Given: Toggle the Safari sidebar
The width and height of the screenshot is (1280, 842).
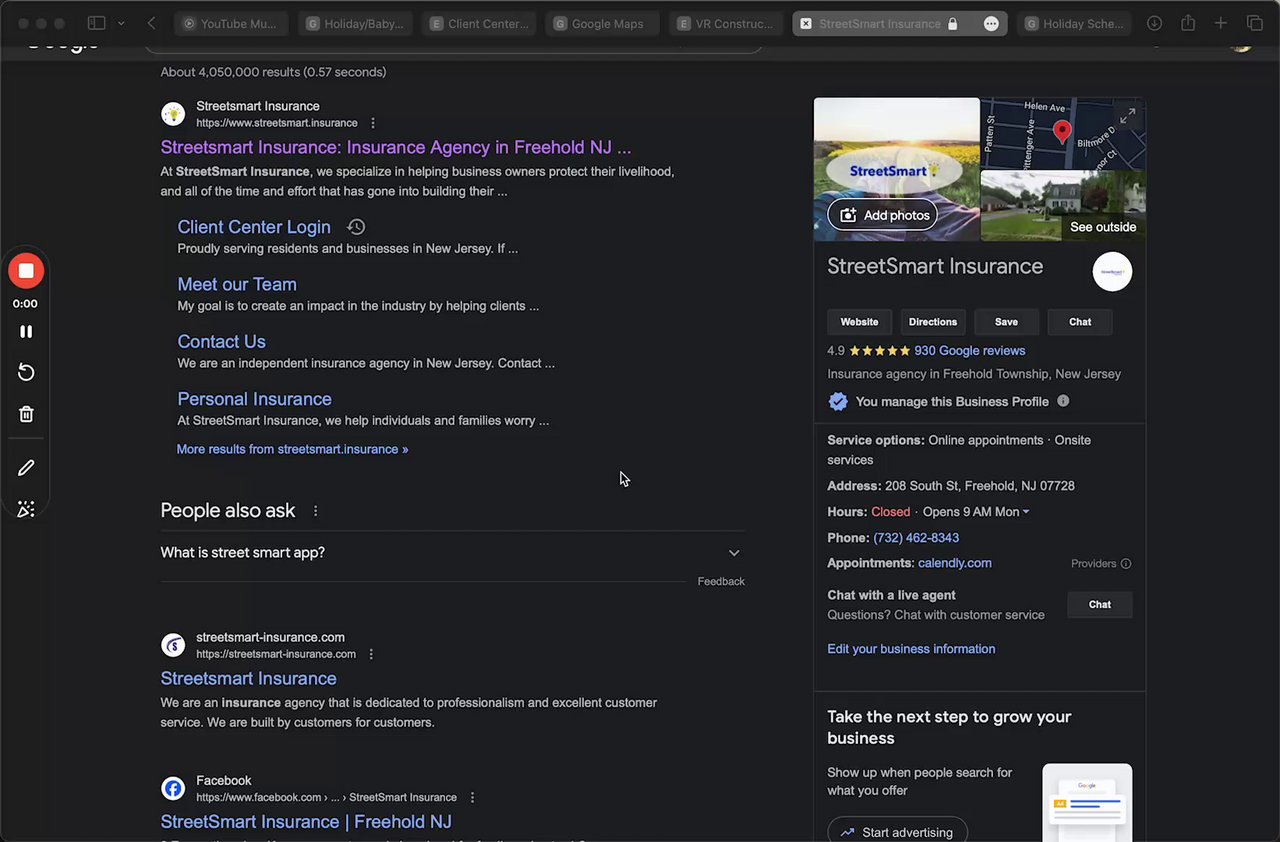Looking at the screenshot, I should pyautogui.click(x=96, y=23).
